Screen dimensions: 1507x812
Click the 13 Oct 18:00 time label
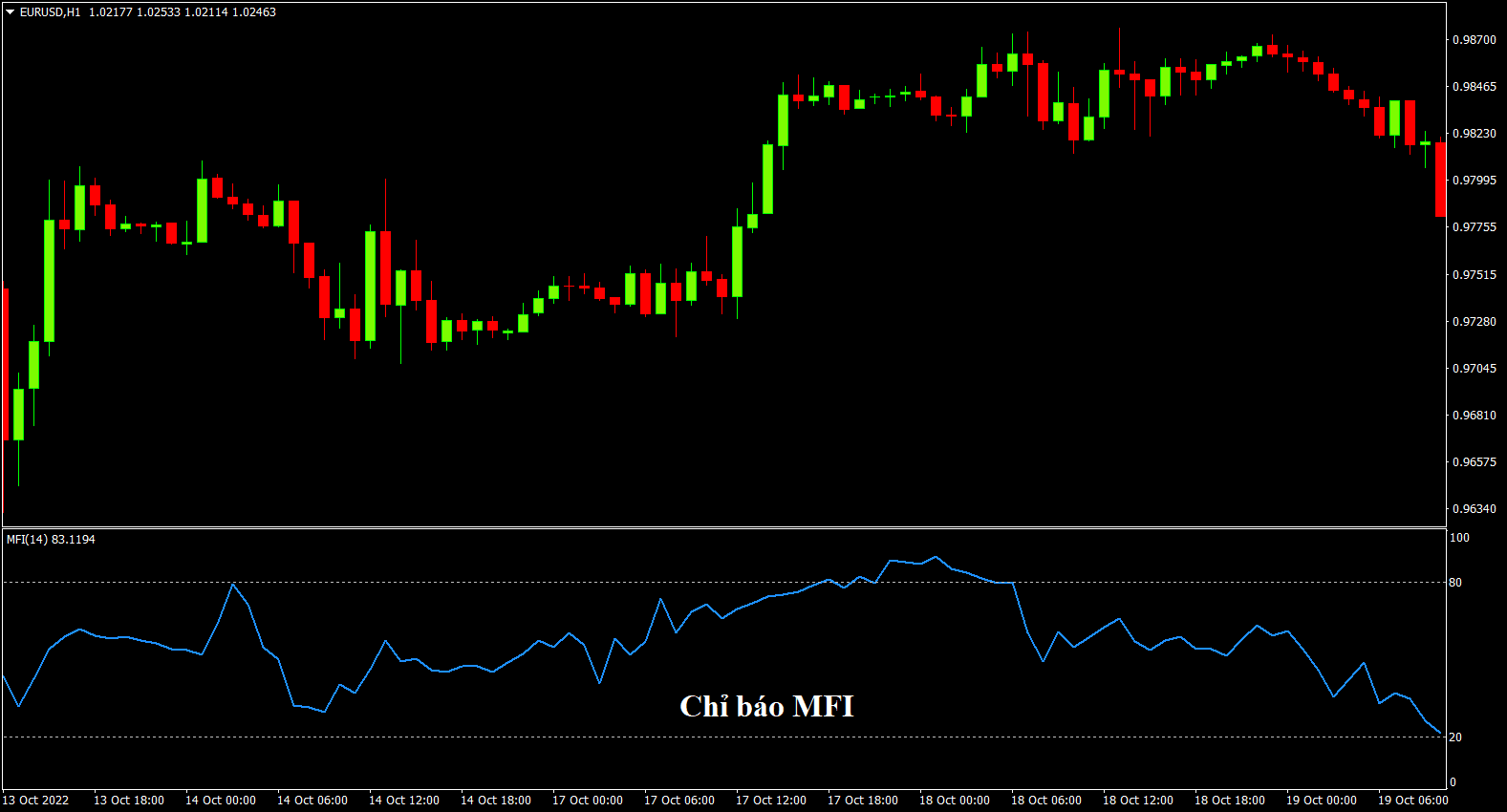click(129, 801)
